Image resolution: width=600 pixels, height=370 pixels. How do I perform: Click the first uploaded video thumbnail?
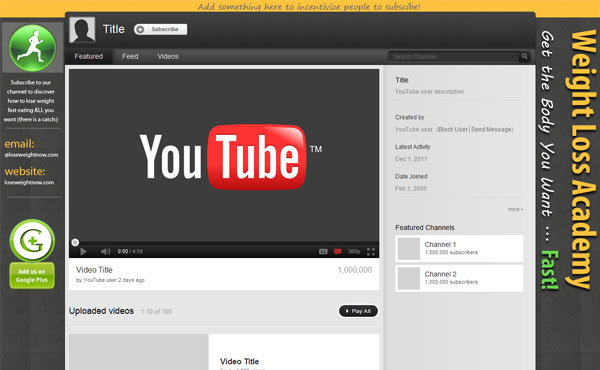click(139, 352)
